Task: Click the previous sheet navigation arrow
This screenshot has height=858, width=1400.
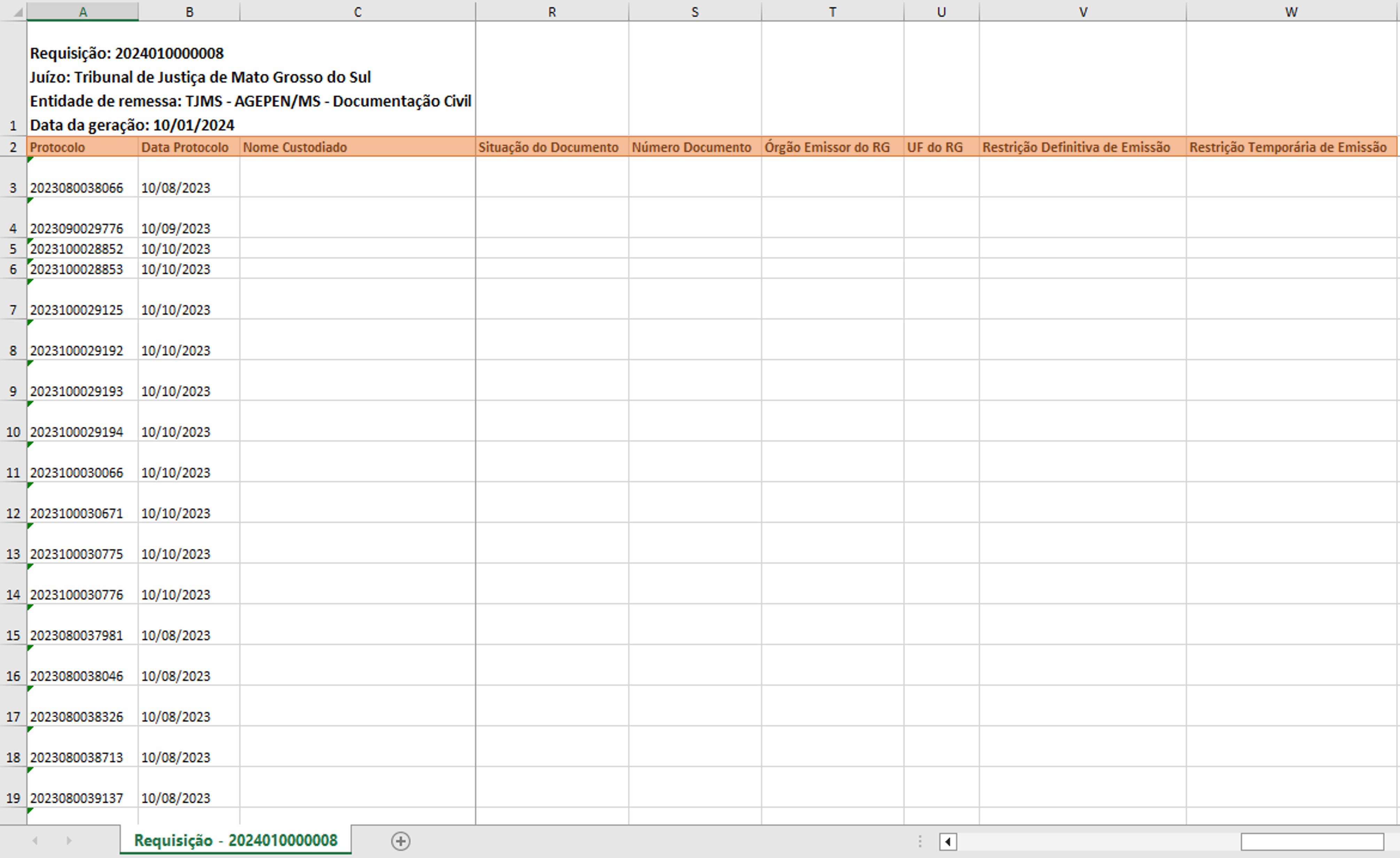Action: 35,840
